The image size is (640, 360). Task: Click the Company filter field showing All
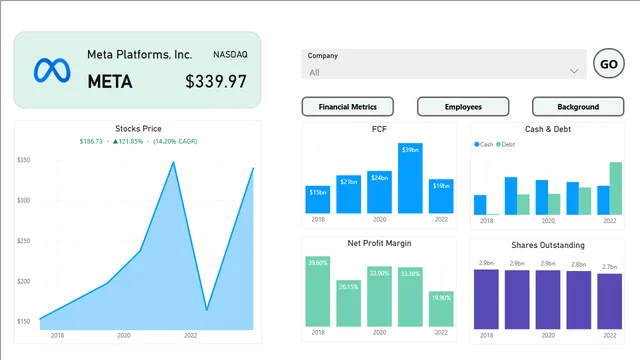tap(444, 64)
